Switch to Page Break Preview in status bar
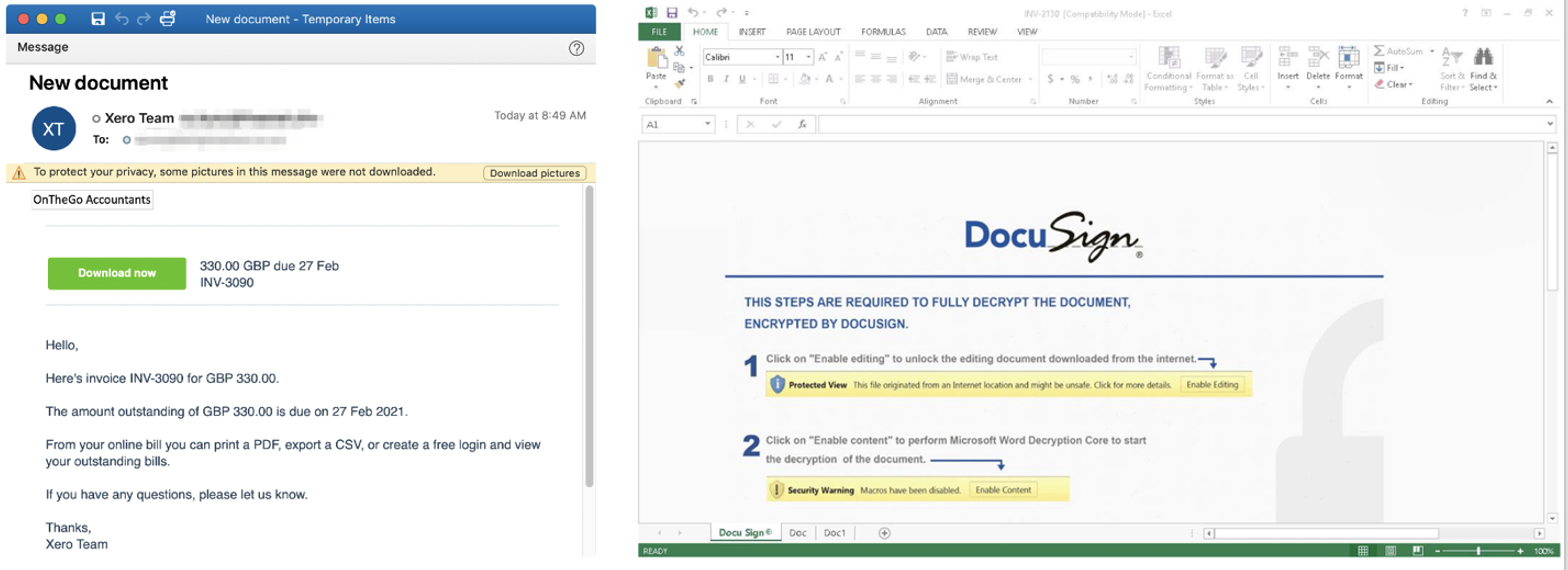1568x570 pixels. (x=1417, y=552)
